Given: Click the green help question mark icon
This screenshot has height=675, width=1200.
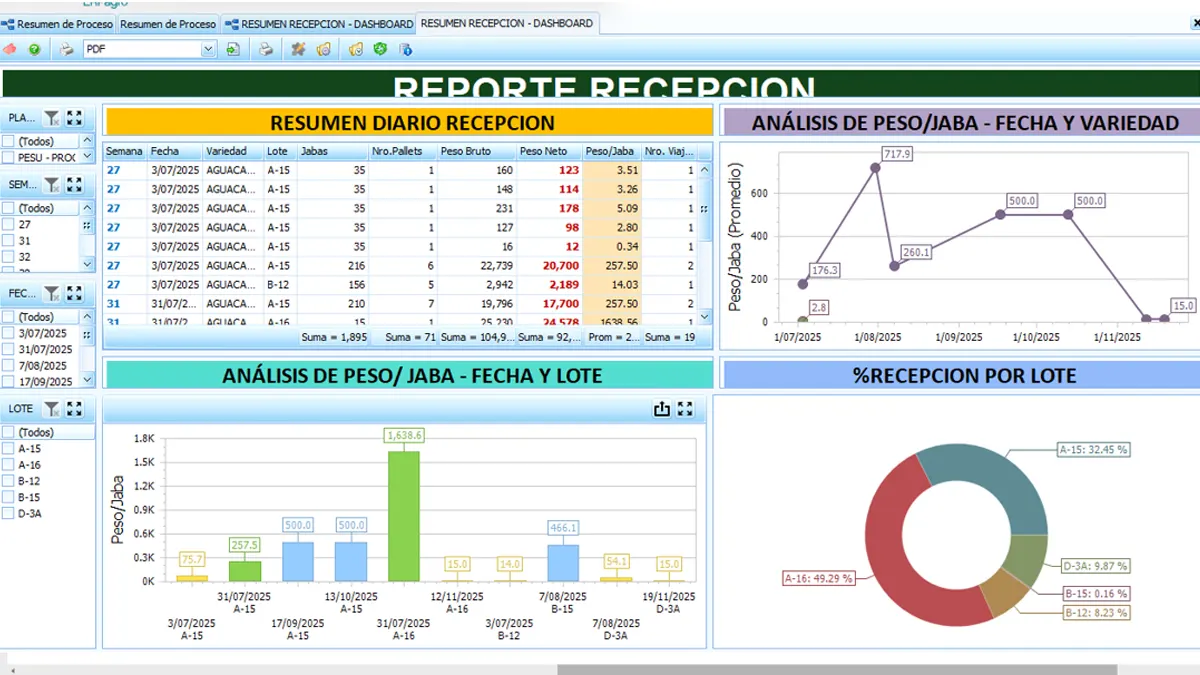Looking at the screenshot, I should click(x=34, y=49).
